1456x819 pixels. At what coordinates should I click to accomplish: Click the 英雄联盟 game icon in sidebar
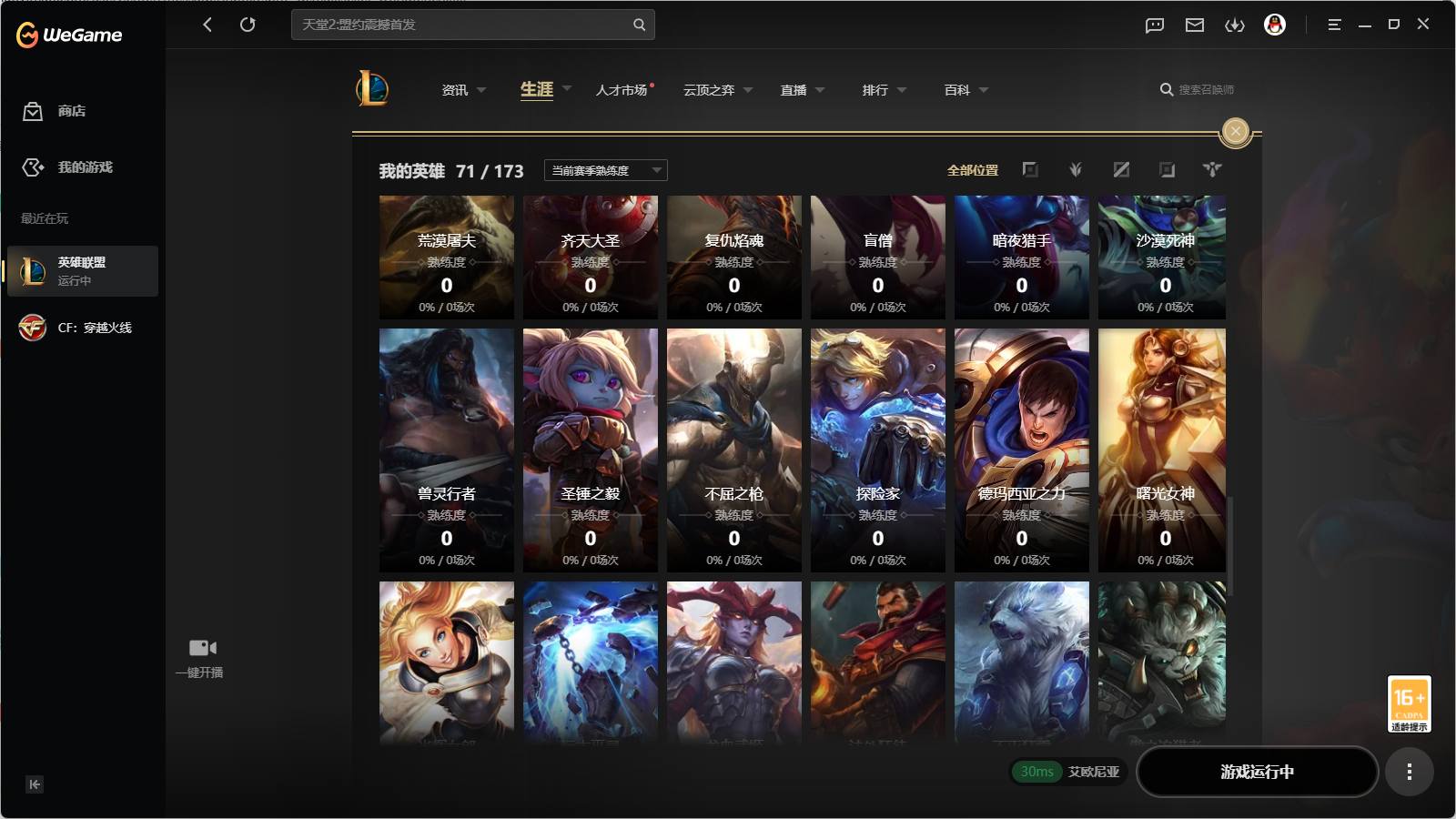click(33, 271)
